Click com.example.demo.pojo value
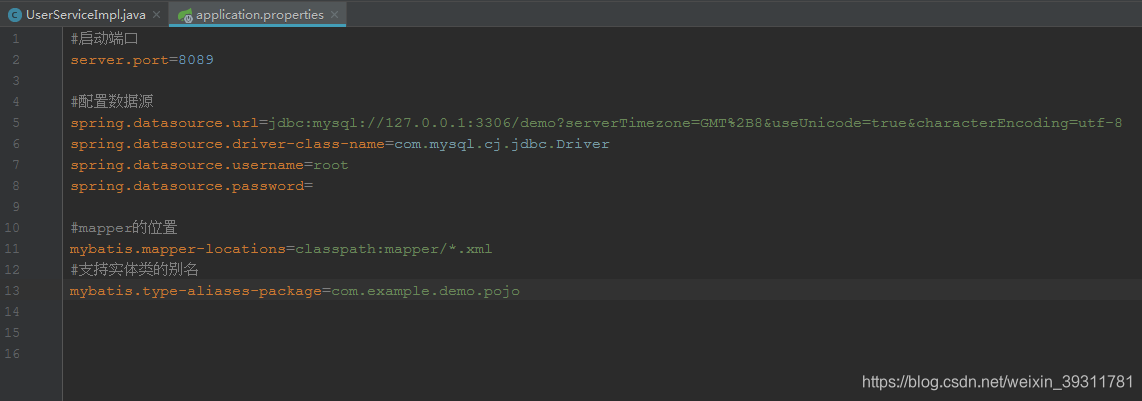 click(425, 291)
